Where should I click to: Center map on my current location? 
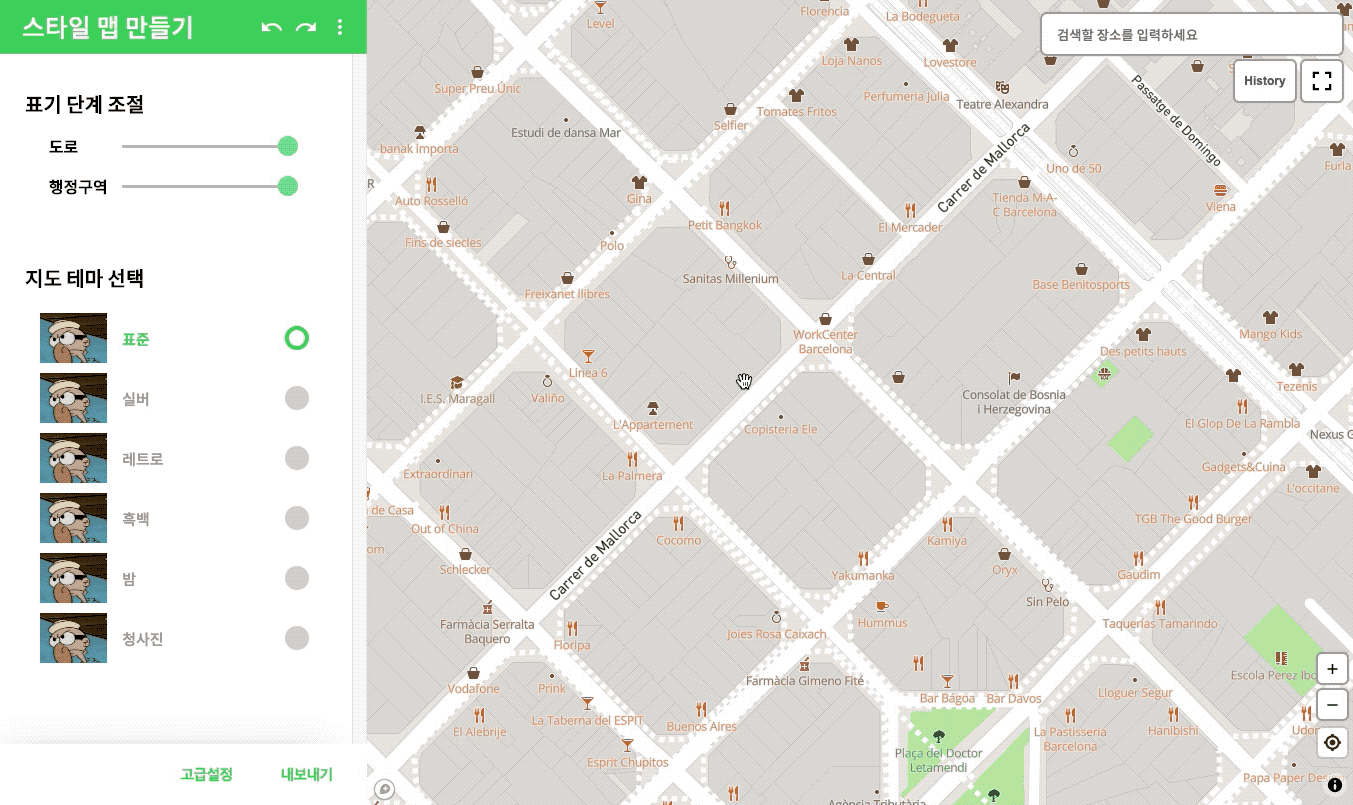1332,743
